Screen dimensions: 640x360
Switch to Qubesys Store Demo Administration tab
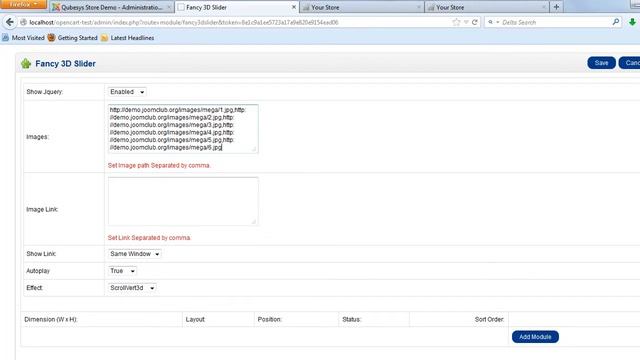pyautogui.click(x=111, y=7)
